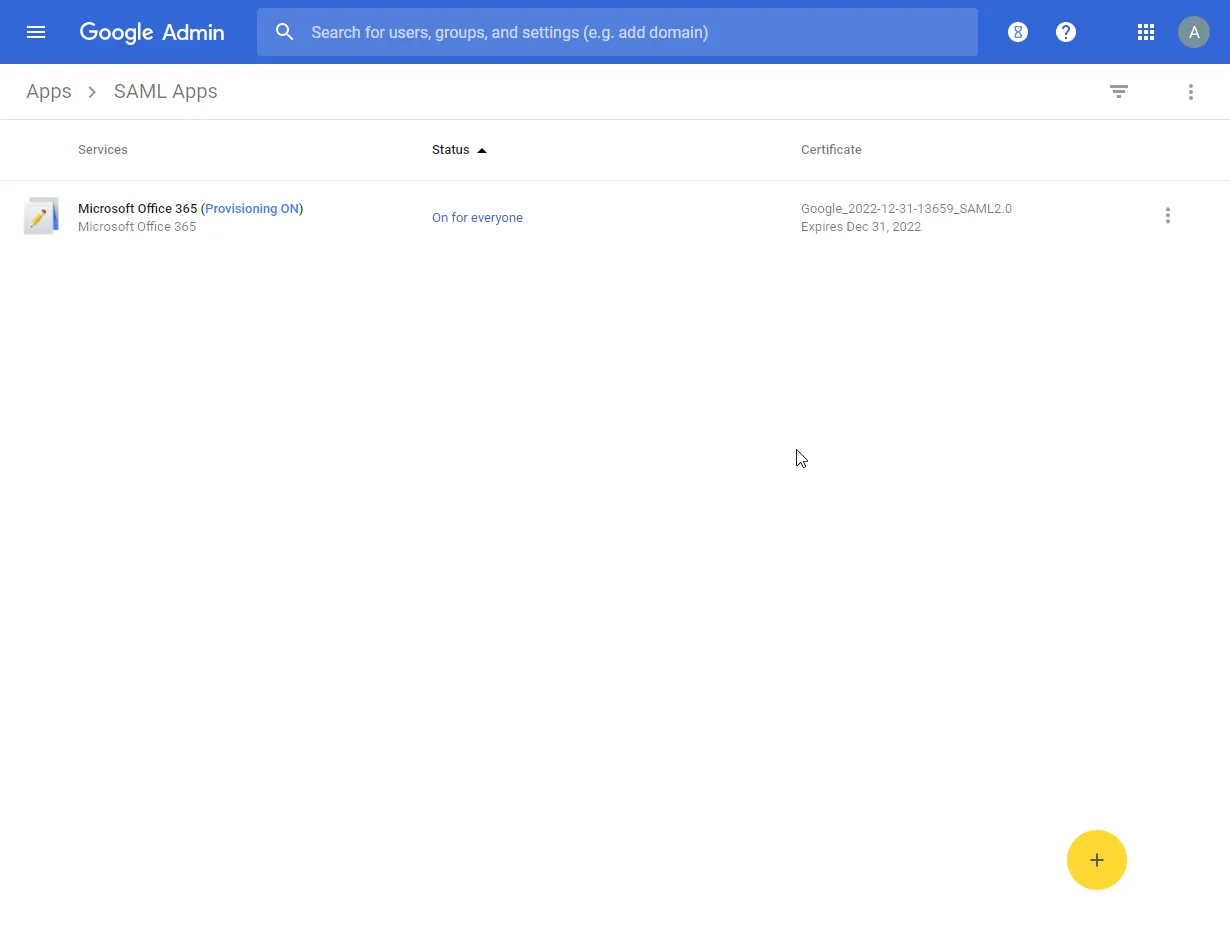Click the chevron between Apps and SAML Apps
Image resolution: width=1230 pixels, height=930 pixels.
click(92, 92)
